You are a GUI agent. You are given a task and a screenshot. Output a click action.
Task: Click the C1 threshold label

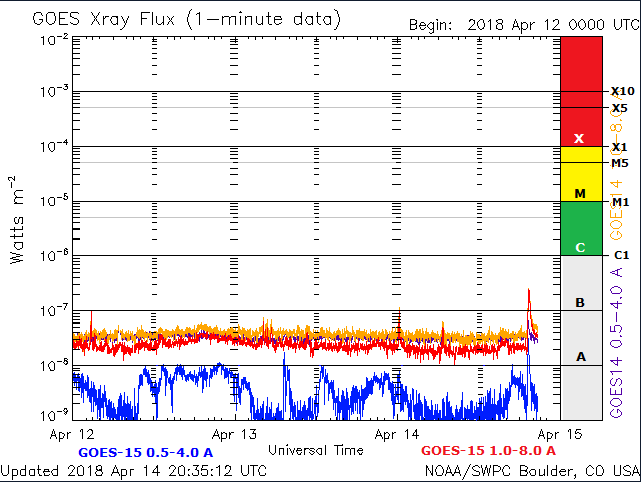pyautogui.click(x=619, y=255)
